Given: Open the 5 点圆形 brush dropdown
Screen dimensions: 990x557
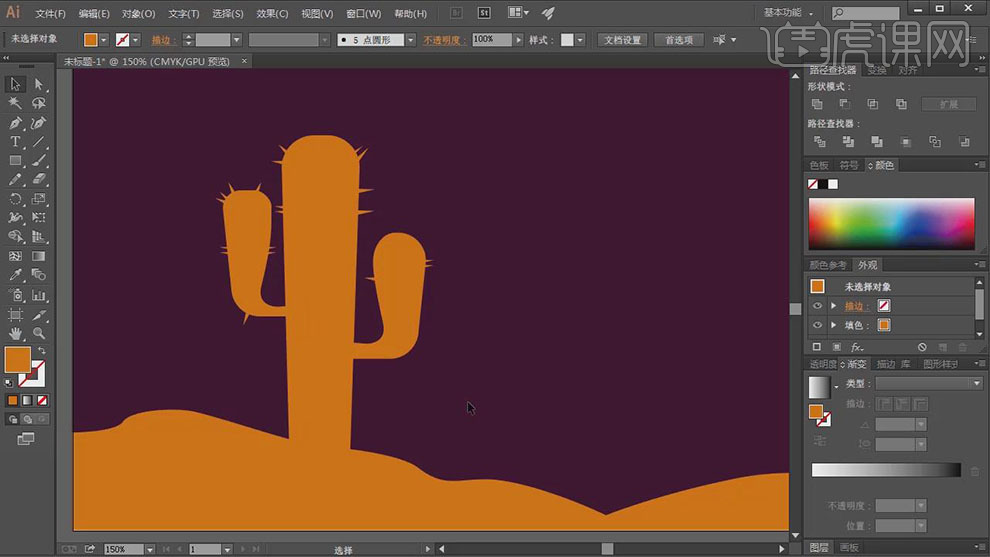Looking at the screenshot, I should [411, 40].
